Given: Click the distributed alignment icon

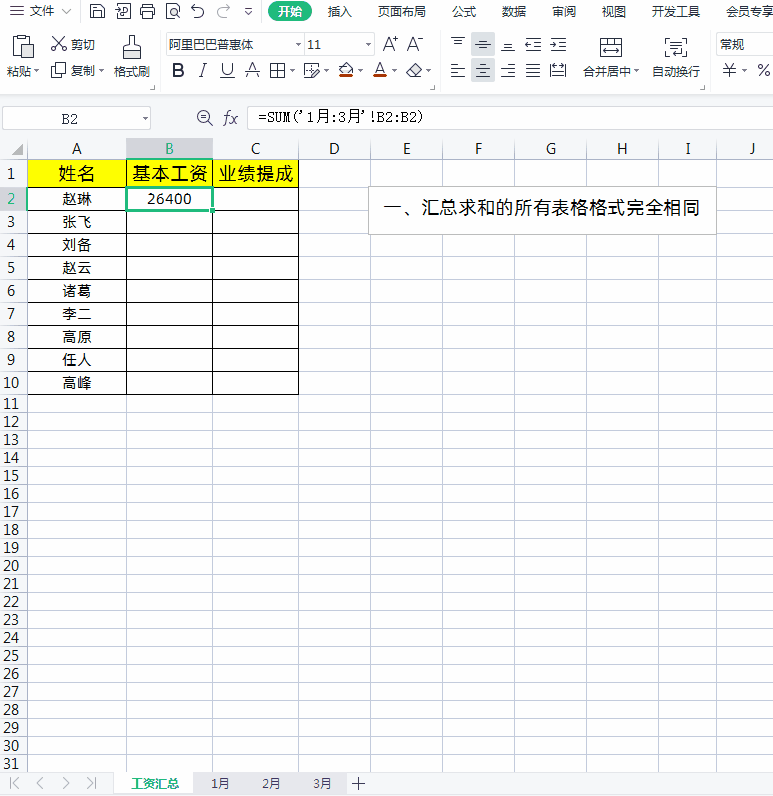Looking at the screenshot, I should click(x=558, y=70).
